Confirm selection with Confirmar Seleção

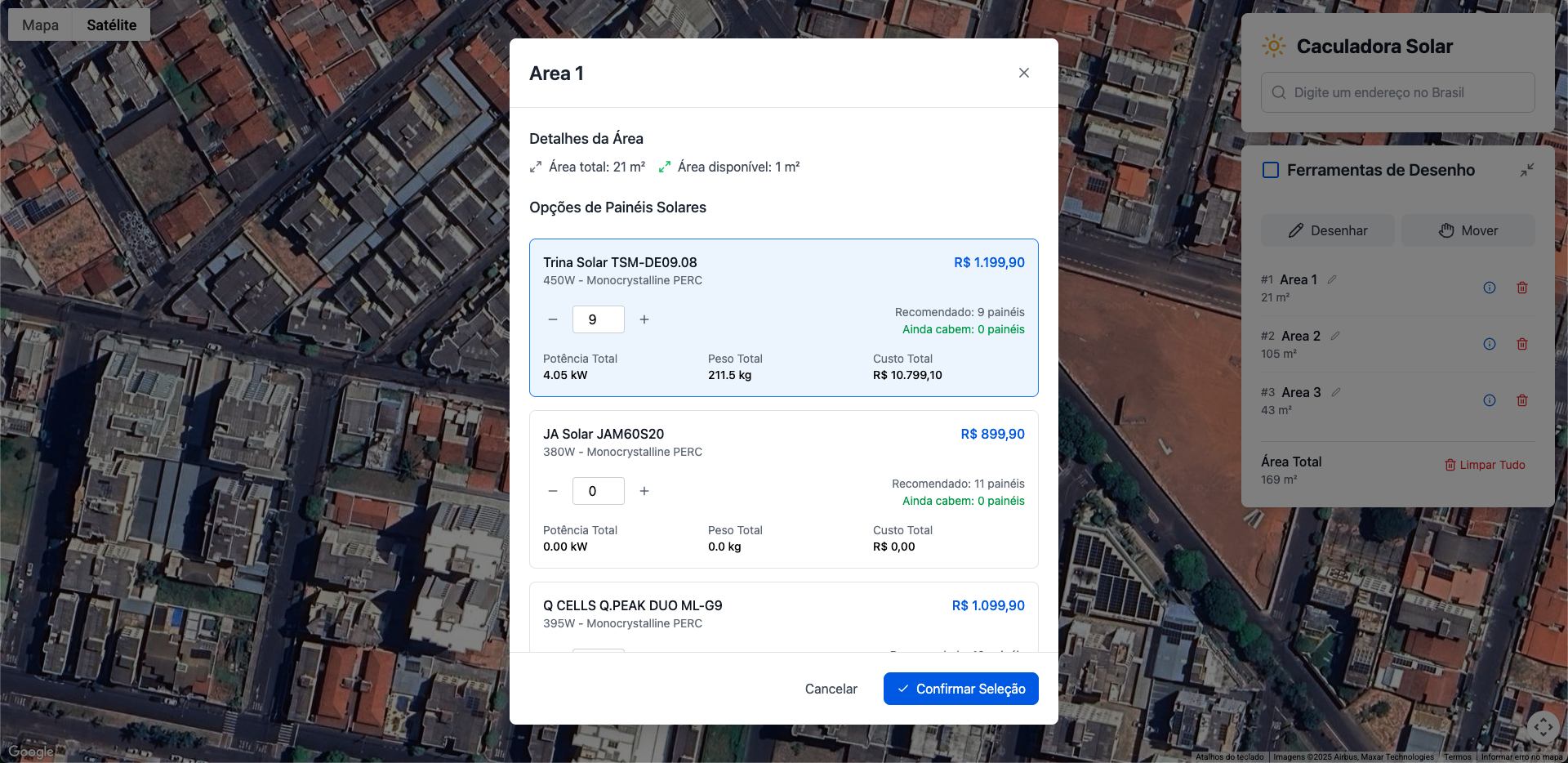(x=961, y=689)
